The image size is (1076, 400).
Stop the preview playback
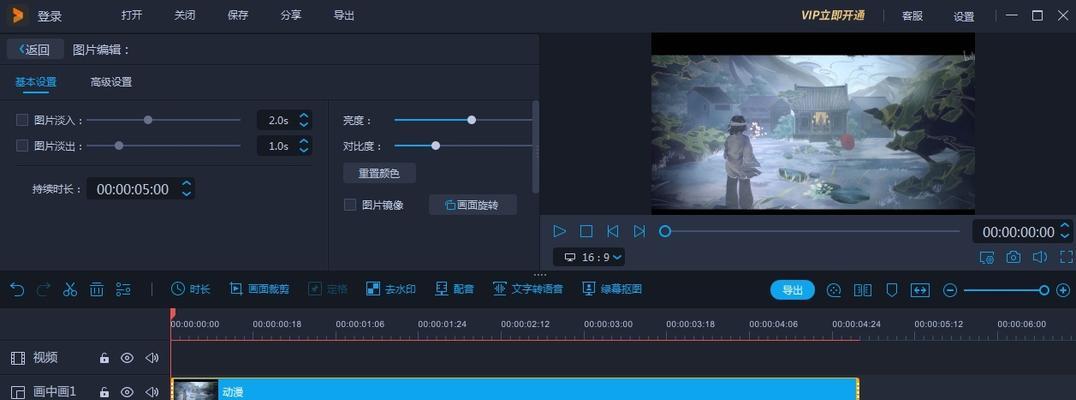click(x=586, y=231)
